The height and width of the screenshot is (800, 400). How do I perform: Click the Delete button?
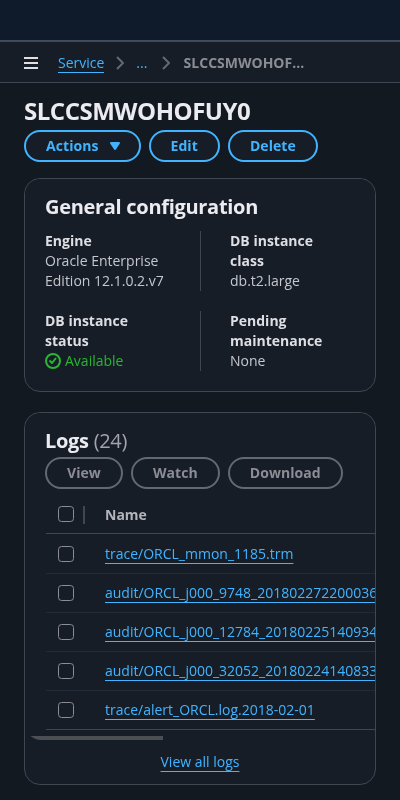(x=273, y=146)
